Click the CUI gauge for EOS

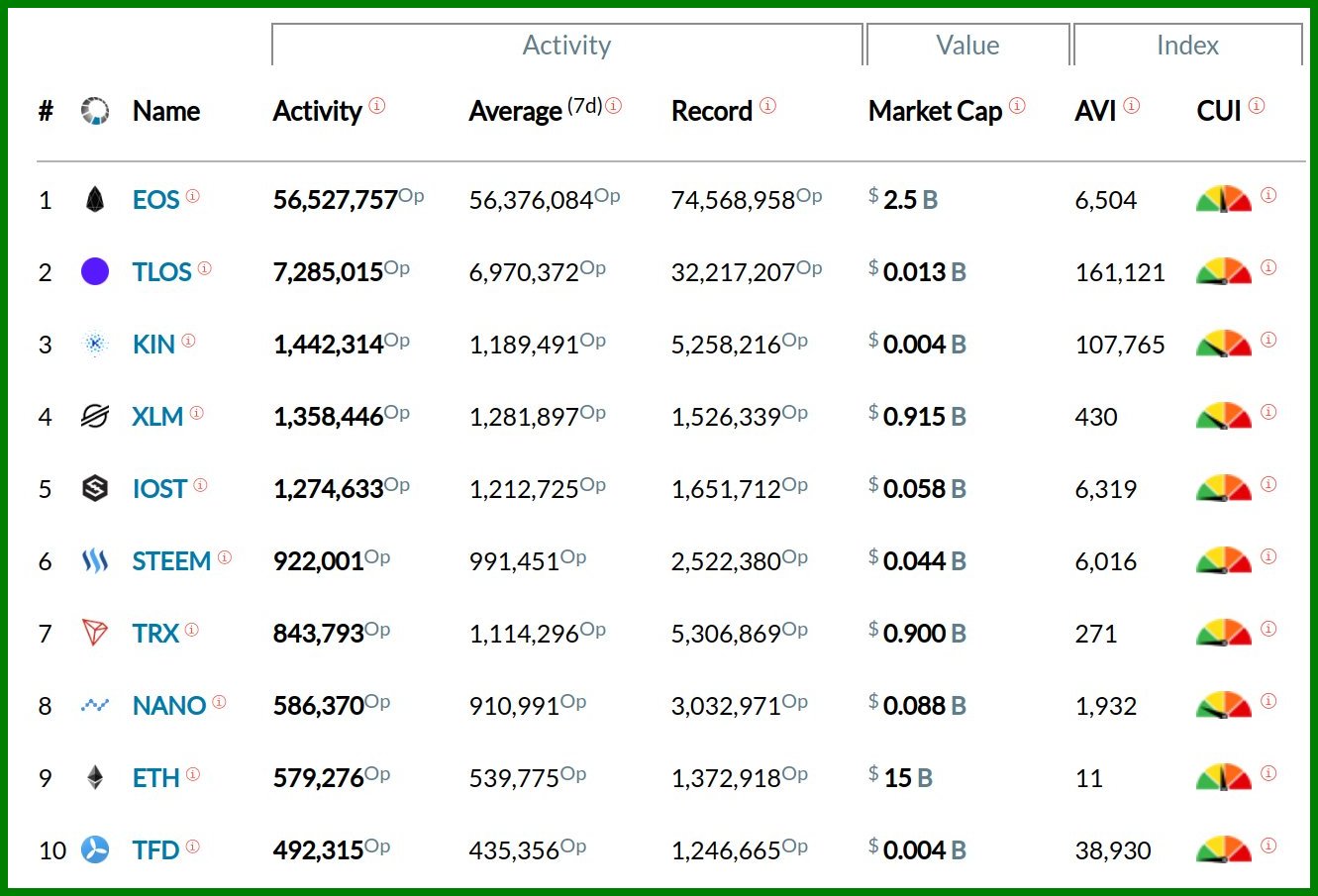click(x=1223, y=200)
